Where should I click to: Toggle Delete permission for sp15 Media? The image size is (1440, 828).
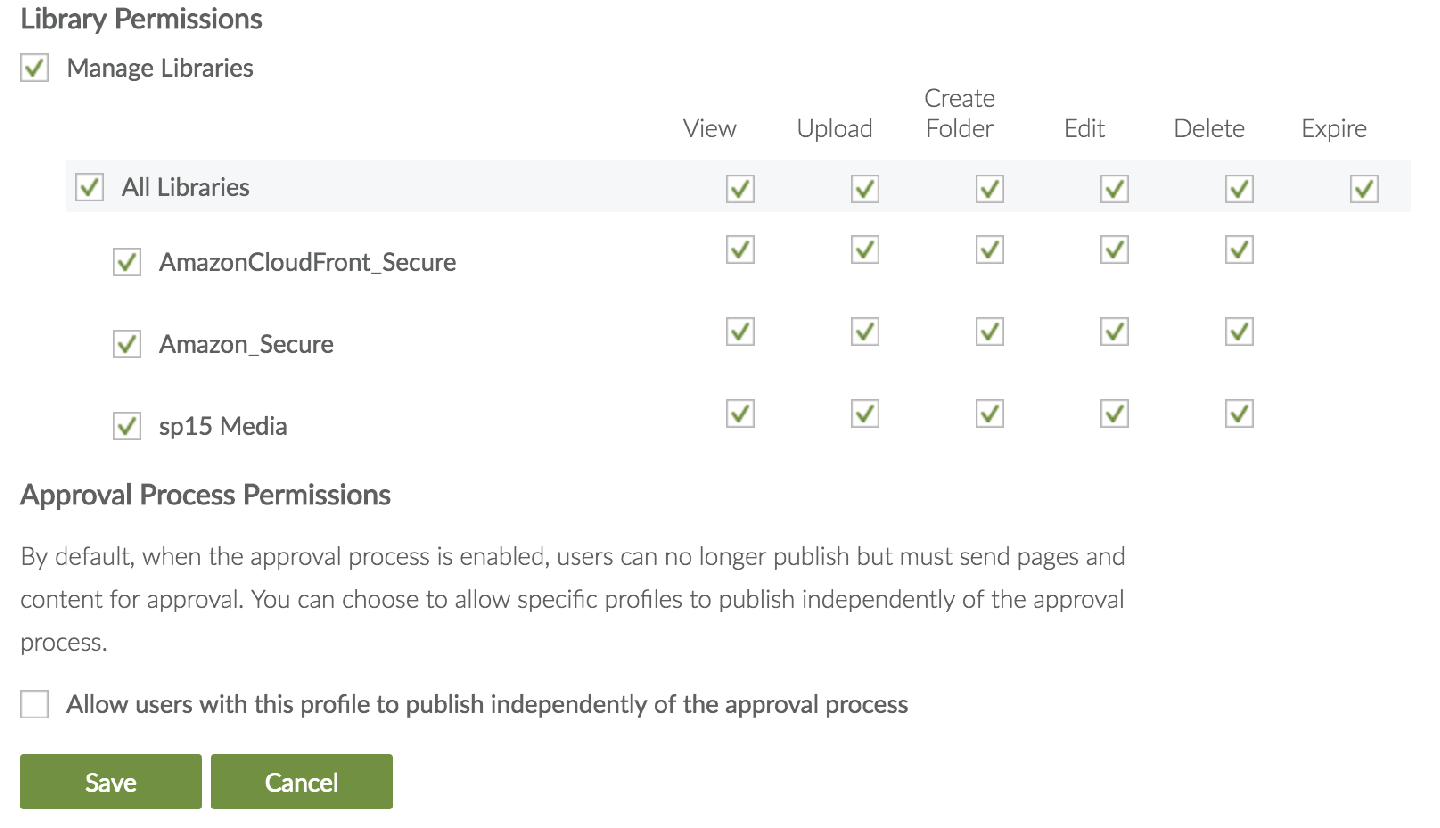[1239, 413]
